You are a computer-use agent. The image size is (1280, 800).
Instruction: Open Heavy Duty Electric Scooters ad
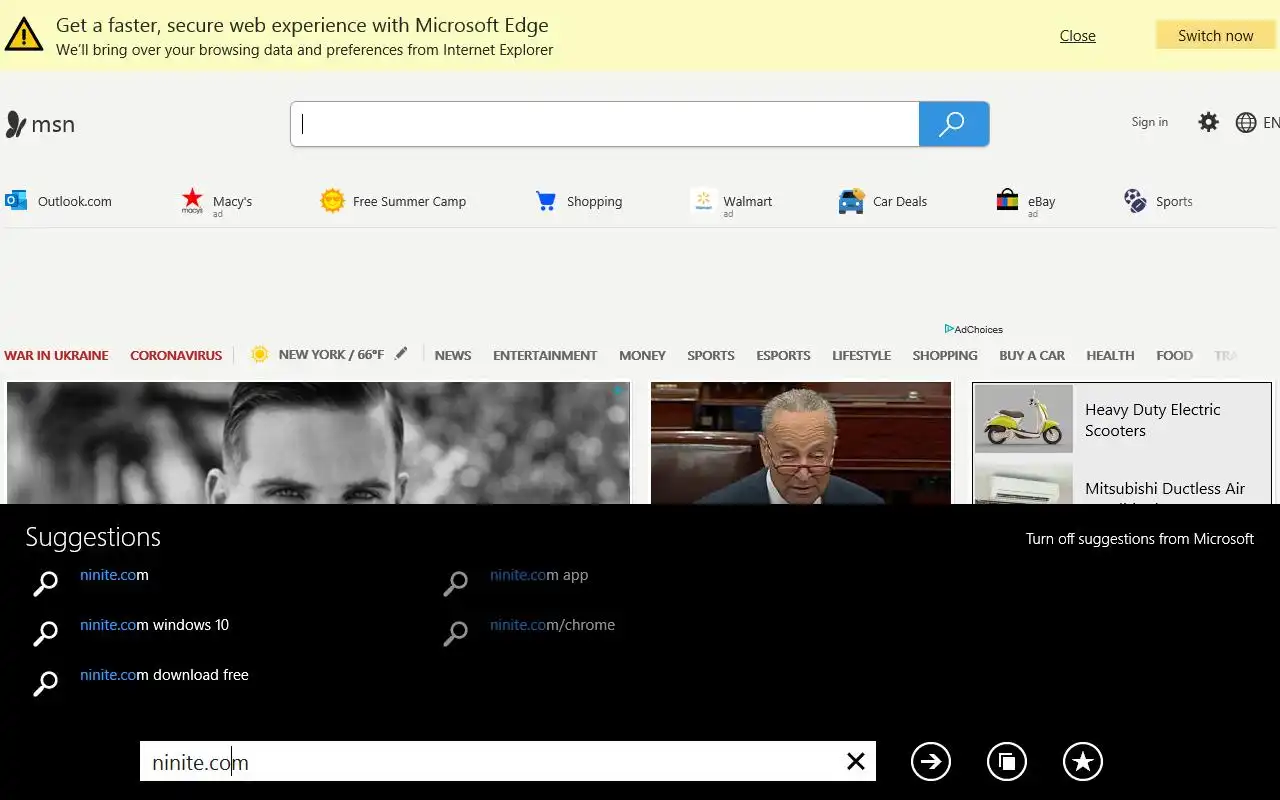click(1153, 420)
